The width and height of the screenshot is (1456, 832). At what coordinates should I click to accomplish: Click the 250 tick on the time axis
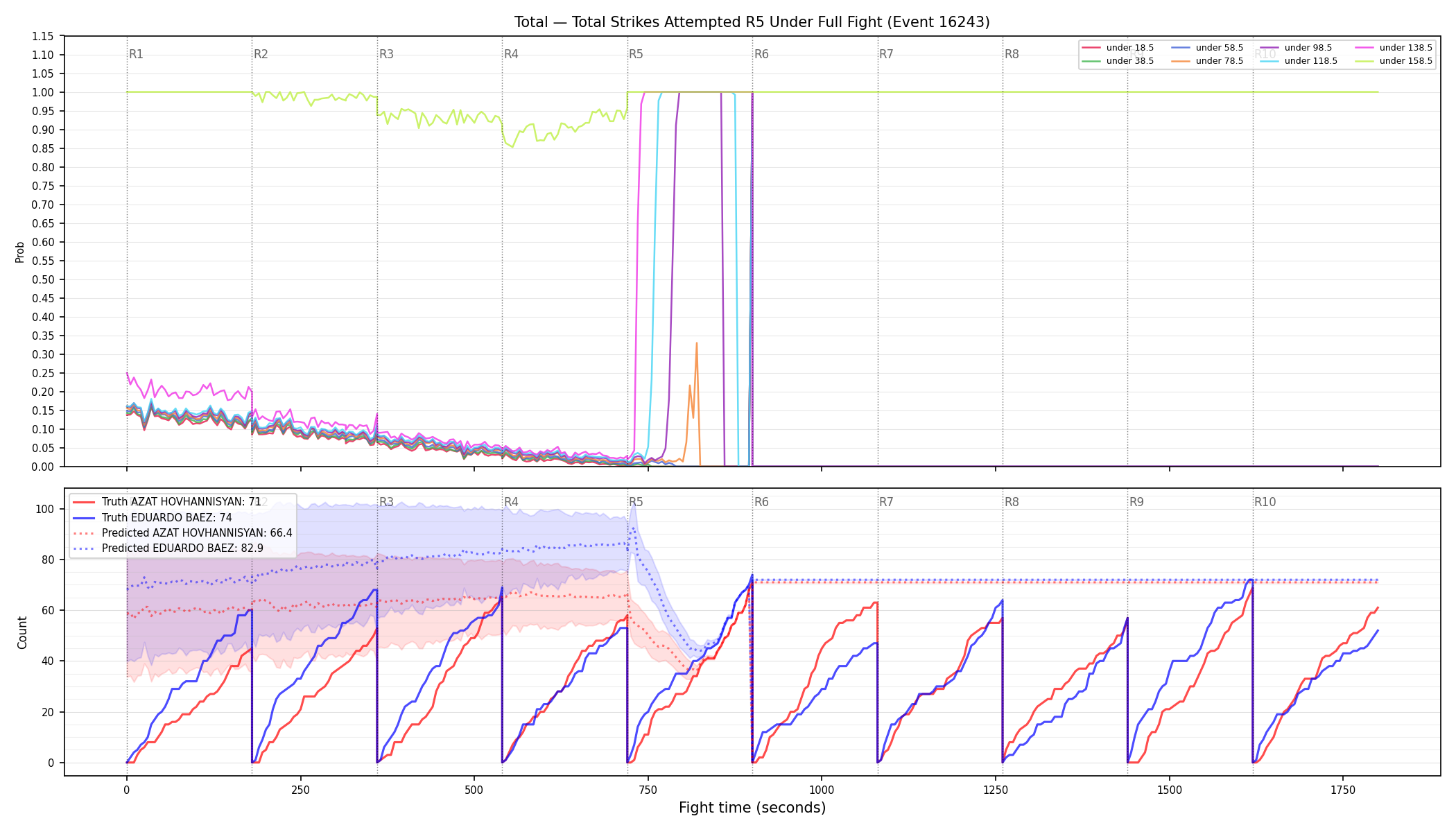coord(300,790)
